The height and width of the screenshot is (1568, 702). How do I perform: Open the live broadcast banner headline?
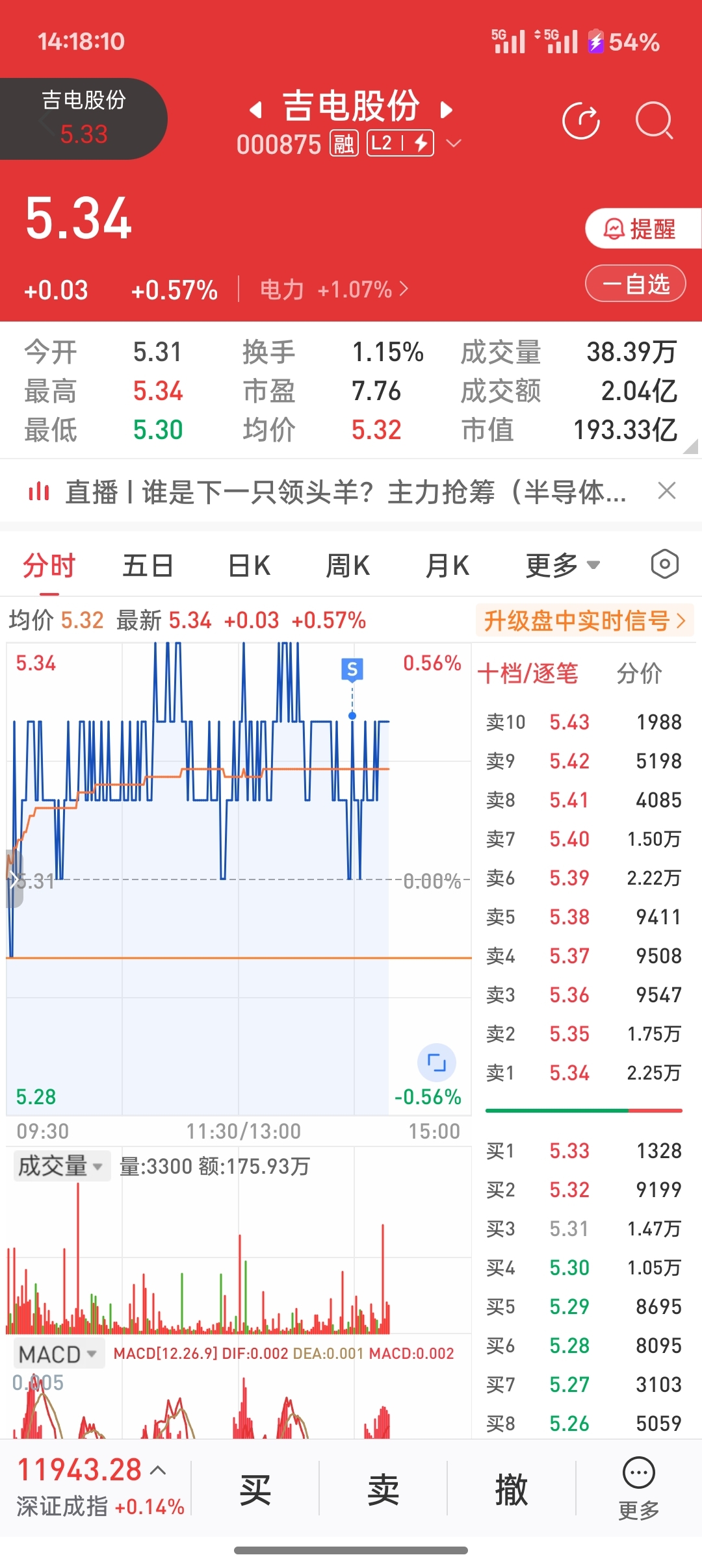tap(346, 492)
